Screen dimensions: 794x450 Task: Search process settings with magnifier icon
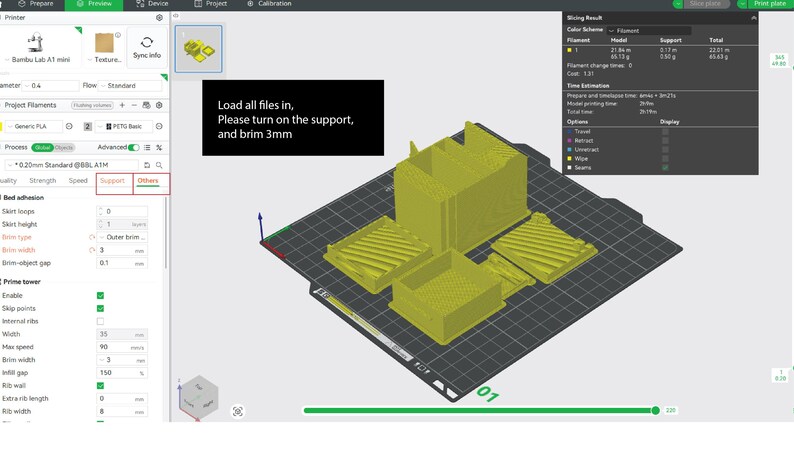159,165
